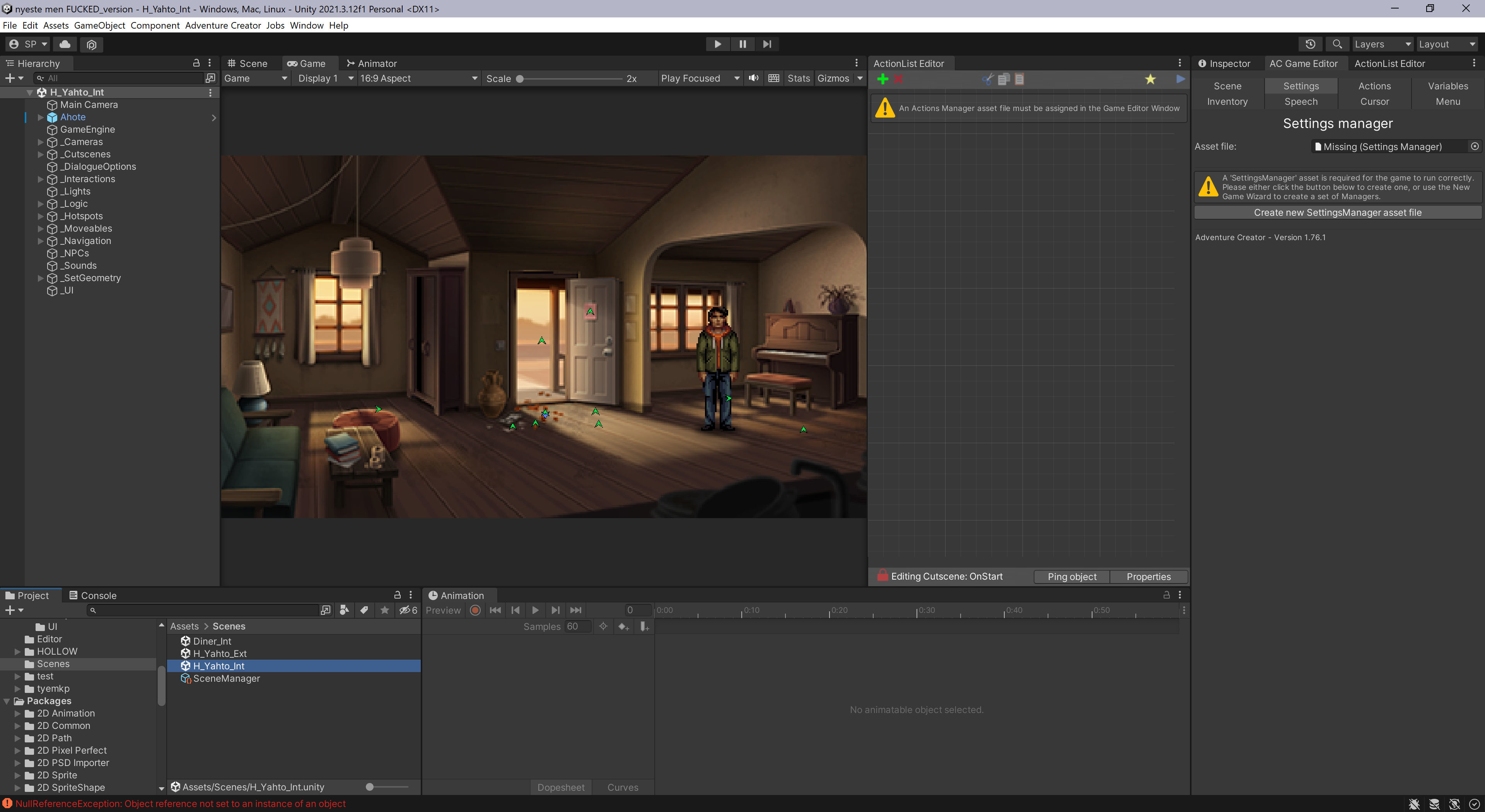1485x812 pixels.
Task: Mute game audio
Action: [x=753, y=78]
